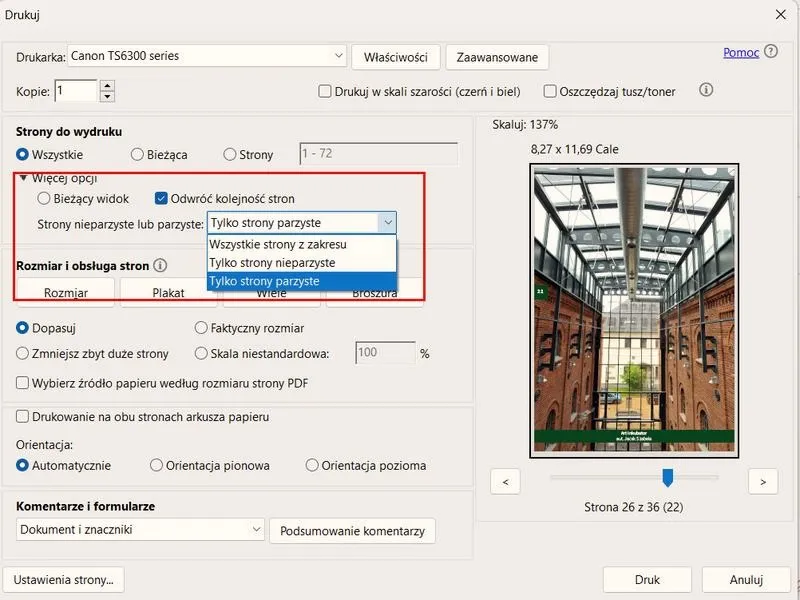This screenshot has width=800, height=600.
Task: Open the Drukarka Canon TS6300 dropdown
Action: [x=207, y=56]
